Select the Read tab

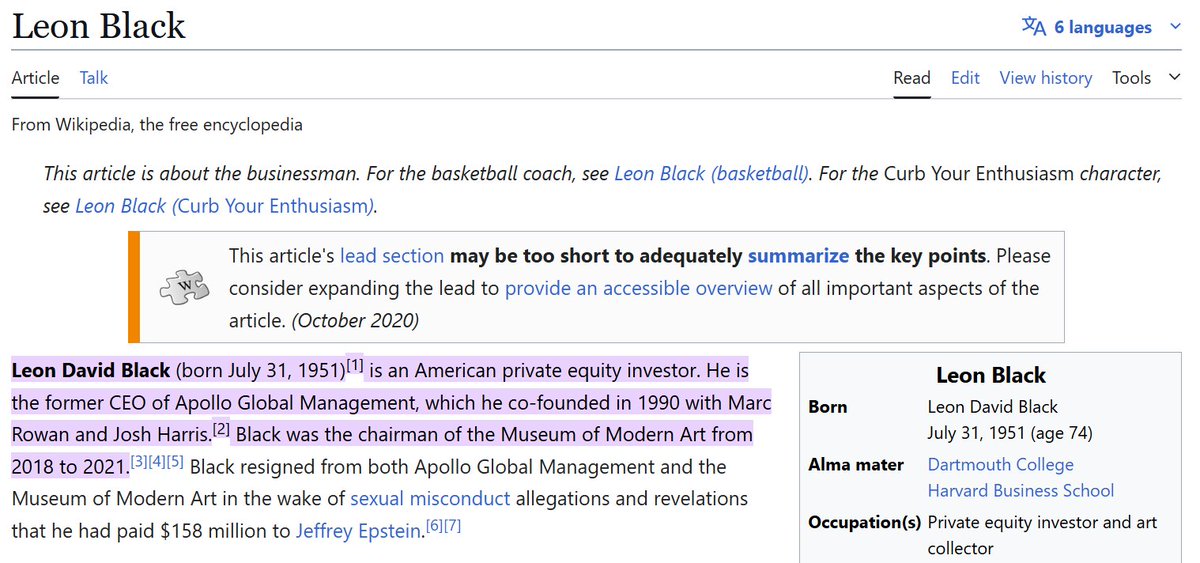click(912, 78)
